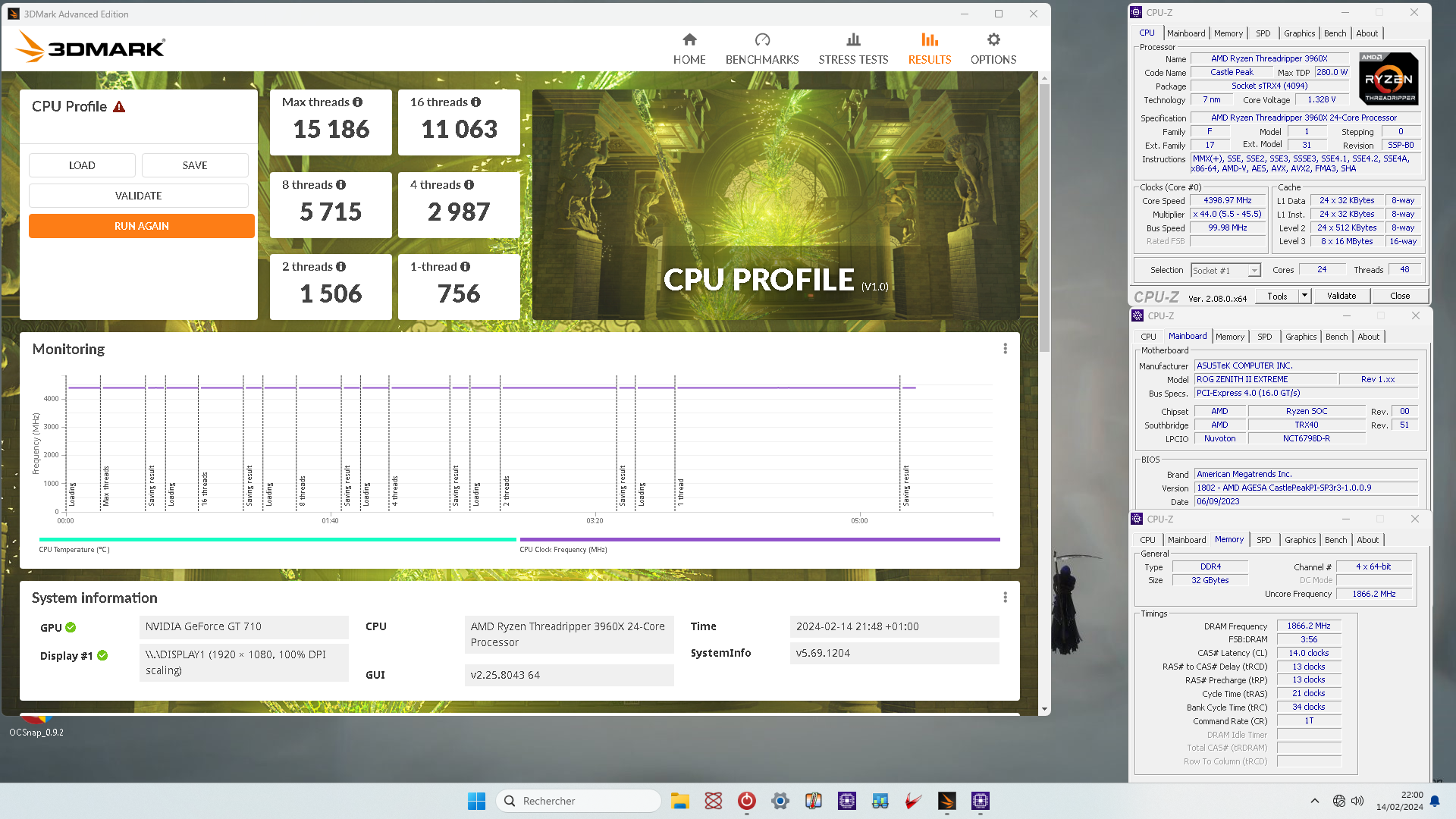Click the orange RUN AGAIN button

tap(142, 226)
